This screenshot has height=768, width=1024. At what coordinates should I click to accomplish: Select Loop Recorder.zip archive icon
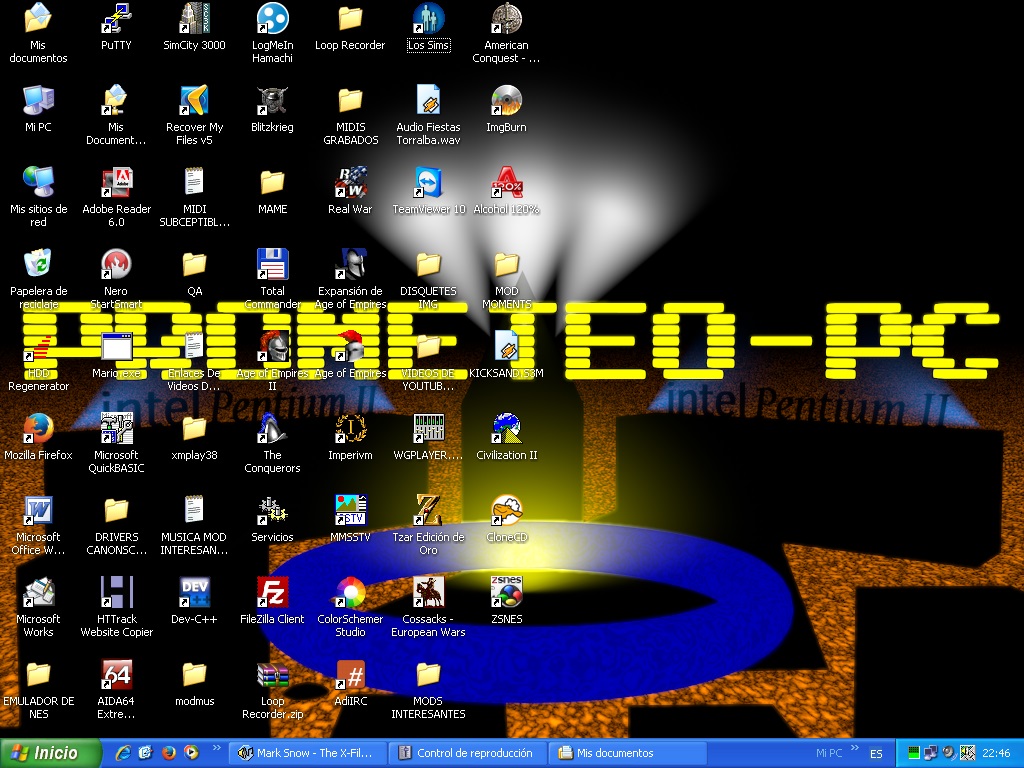(x=272, y=690)
